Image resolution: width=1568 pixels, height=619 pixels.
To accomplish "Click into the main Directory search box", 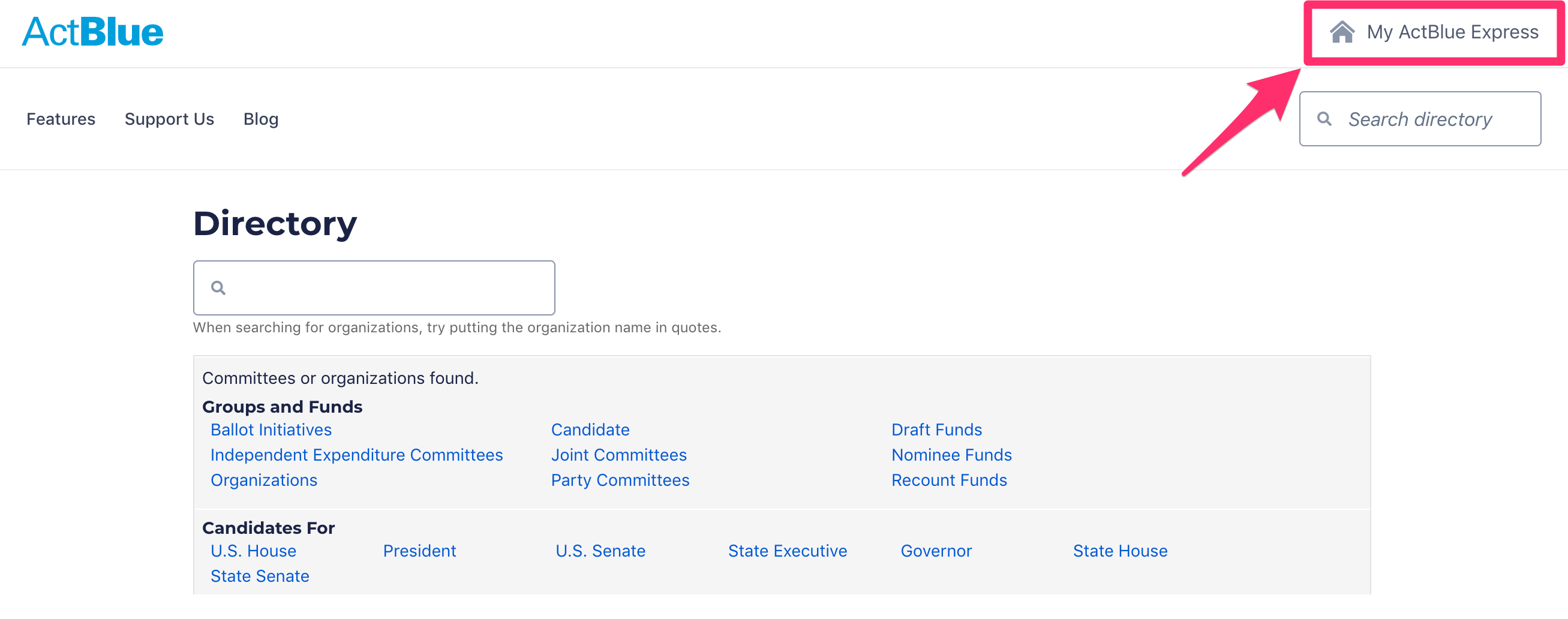I will click(374, 287).
